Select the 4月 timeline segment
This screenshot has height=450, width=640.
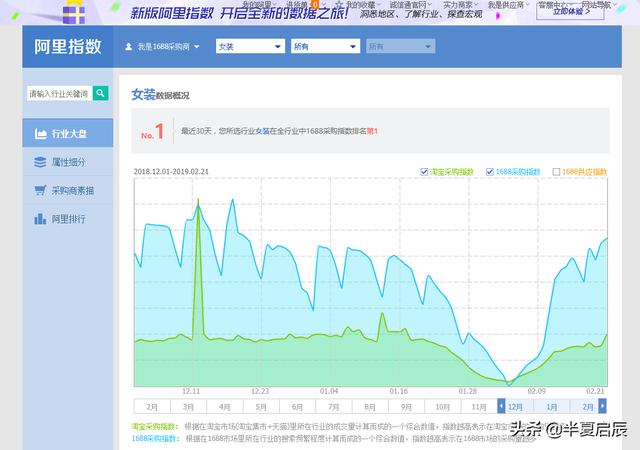(x=225, y=407)
